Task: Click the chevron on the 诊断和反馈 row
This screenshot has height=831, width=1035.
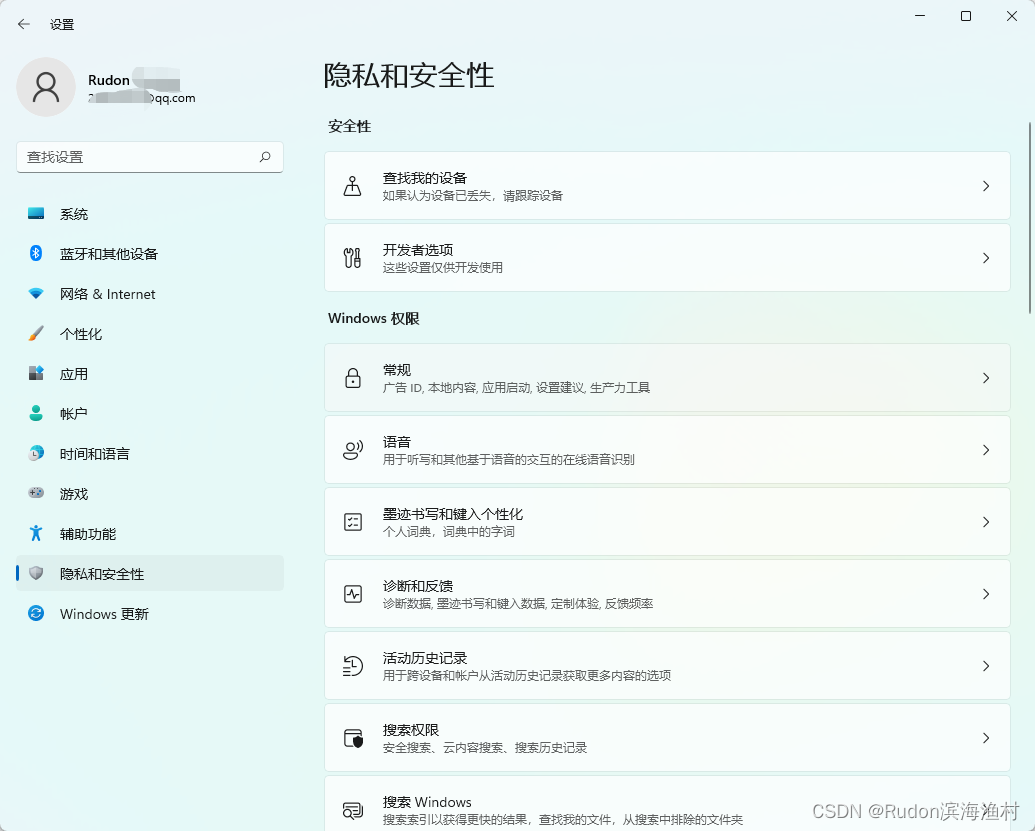Action: (985, 594)
